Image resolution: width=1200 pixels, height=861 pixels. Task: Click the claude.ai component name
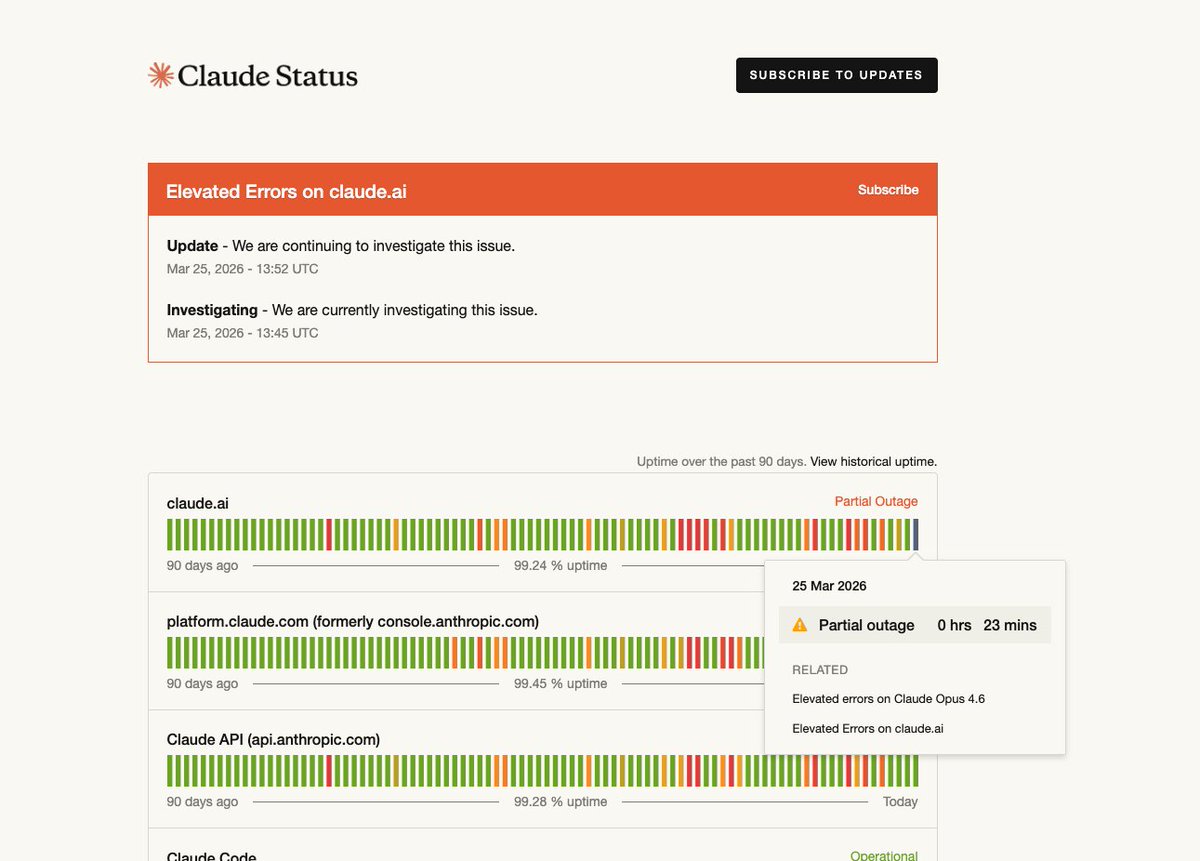198,504
